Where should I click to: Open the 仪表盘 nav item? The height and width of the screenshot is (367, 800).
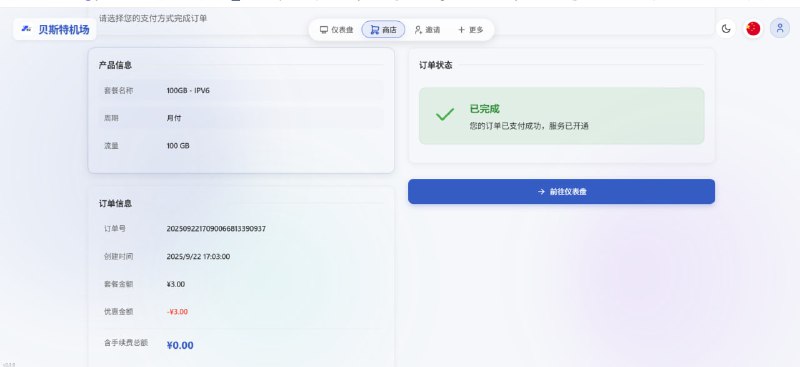336,30
